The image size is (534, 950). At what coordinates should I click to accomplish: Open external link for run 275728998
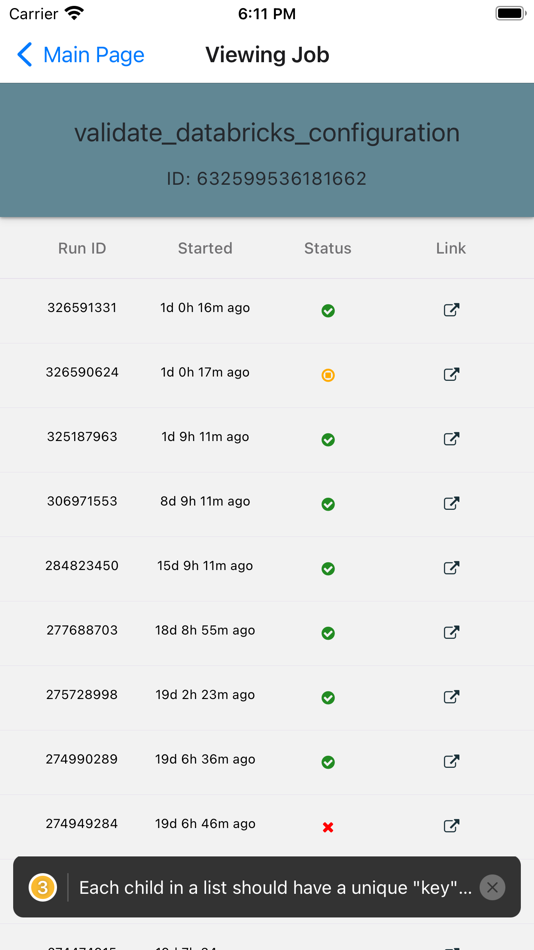pos(451,697)
